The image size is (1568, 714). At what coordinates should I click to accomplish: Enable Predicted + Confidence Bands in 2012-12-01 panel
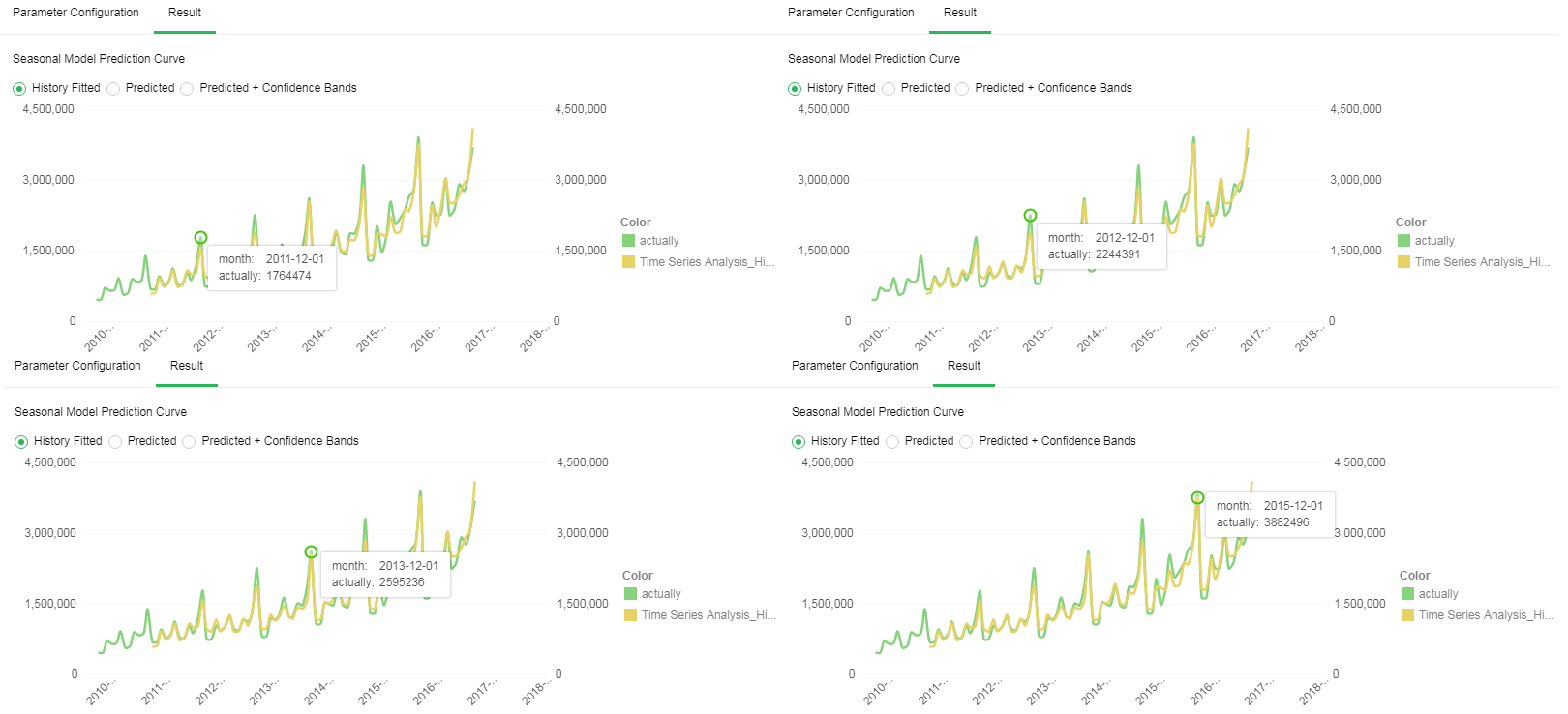pyautogui.click(x=962, y=89)
